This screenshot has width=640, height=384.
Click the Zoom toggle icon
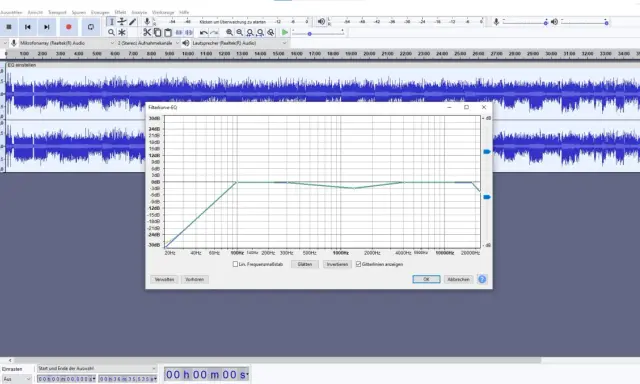pyautogui.click(x=271, y=32)
